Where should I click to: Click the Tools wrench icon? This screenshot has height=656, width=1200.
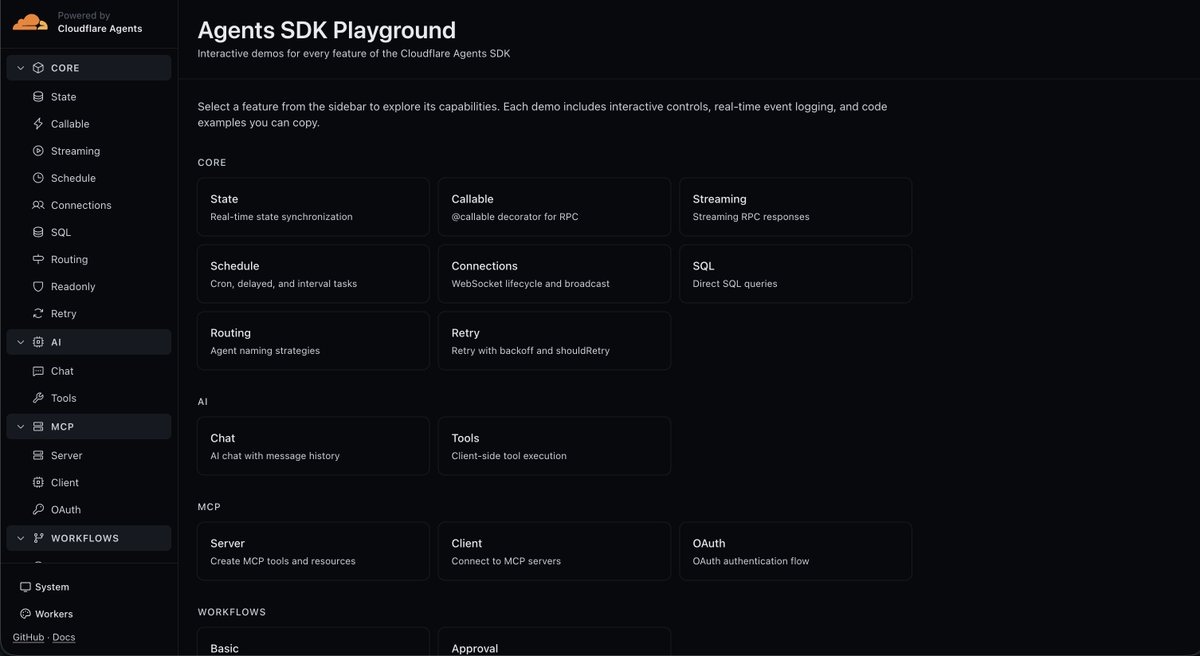pyautogui.click(x=38, y=398)
